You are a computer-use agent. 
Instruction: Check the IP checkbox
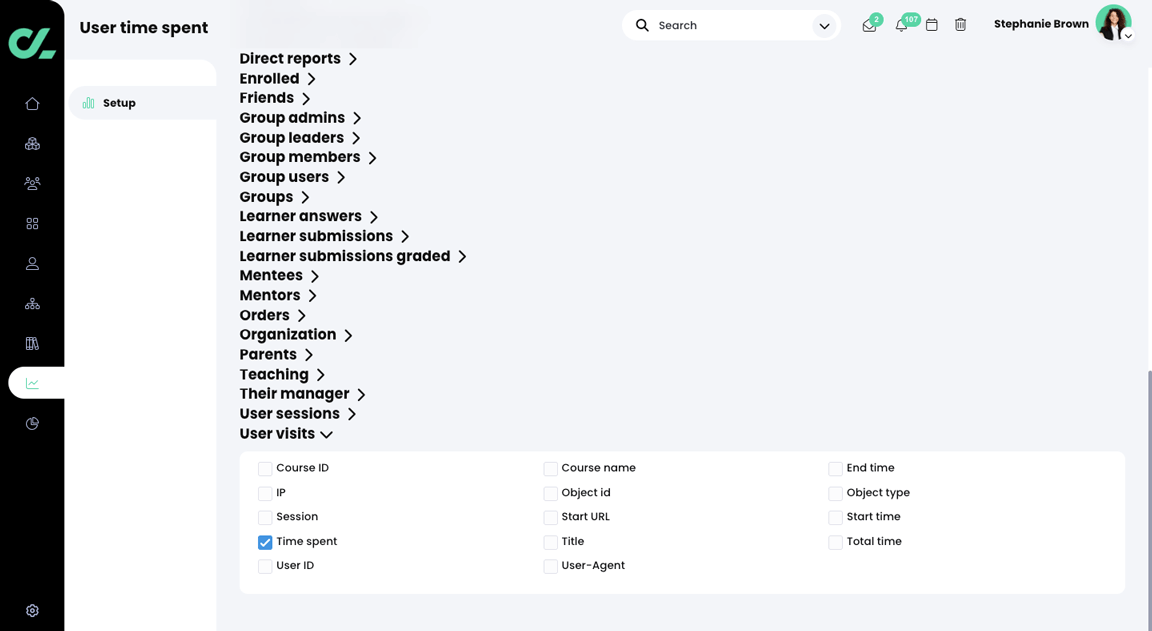click(265, 493)
